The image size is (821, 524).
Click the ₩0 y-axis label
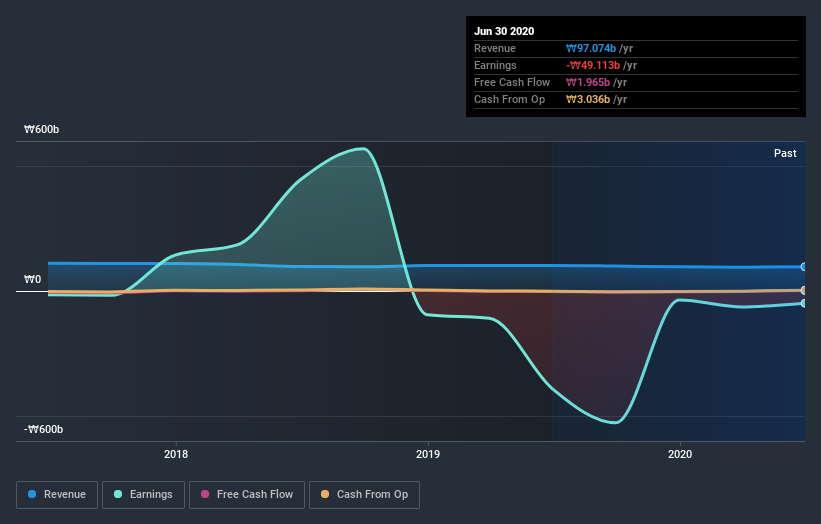(32, 280)
